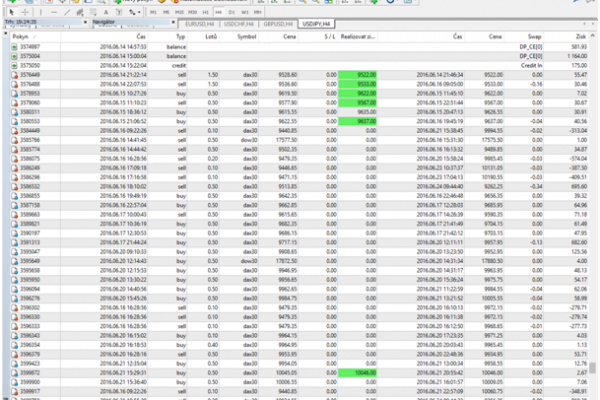The height and width of the screenshot is (400, 600).
Task: Click green take-profit cell 10046.00
Action: 357,373
